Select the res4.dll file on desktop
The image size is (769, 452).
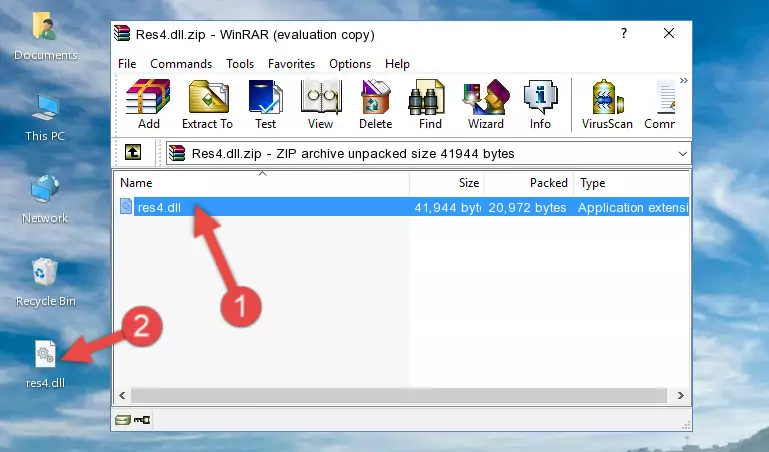(45, 365)
